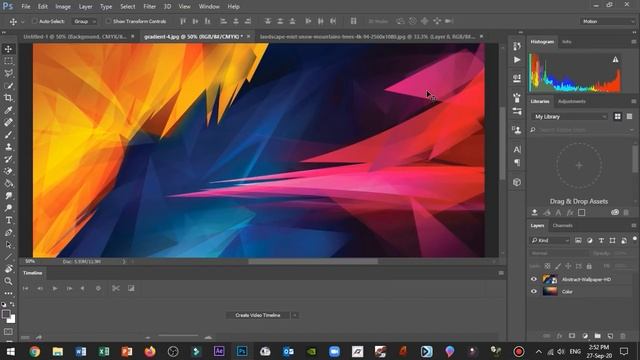Select the Path Selection tool
Viewport: 640px width, 360px height.
[x=8, y=245]
